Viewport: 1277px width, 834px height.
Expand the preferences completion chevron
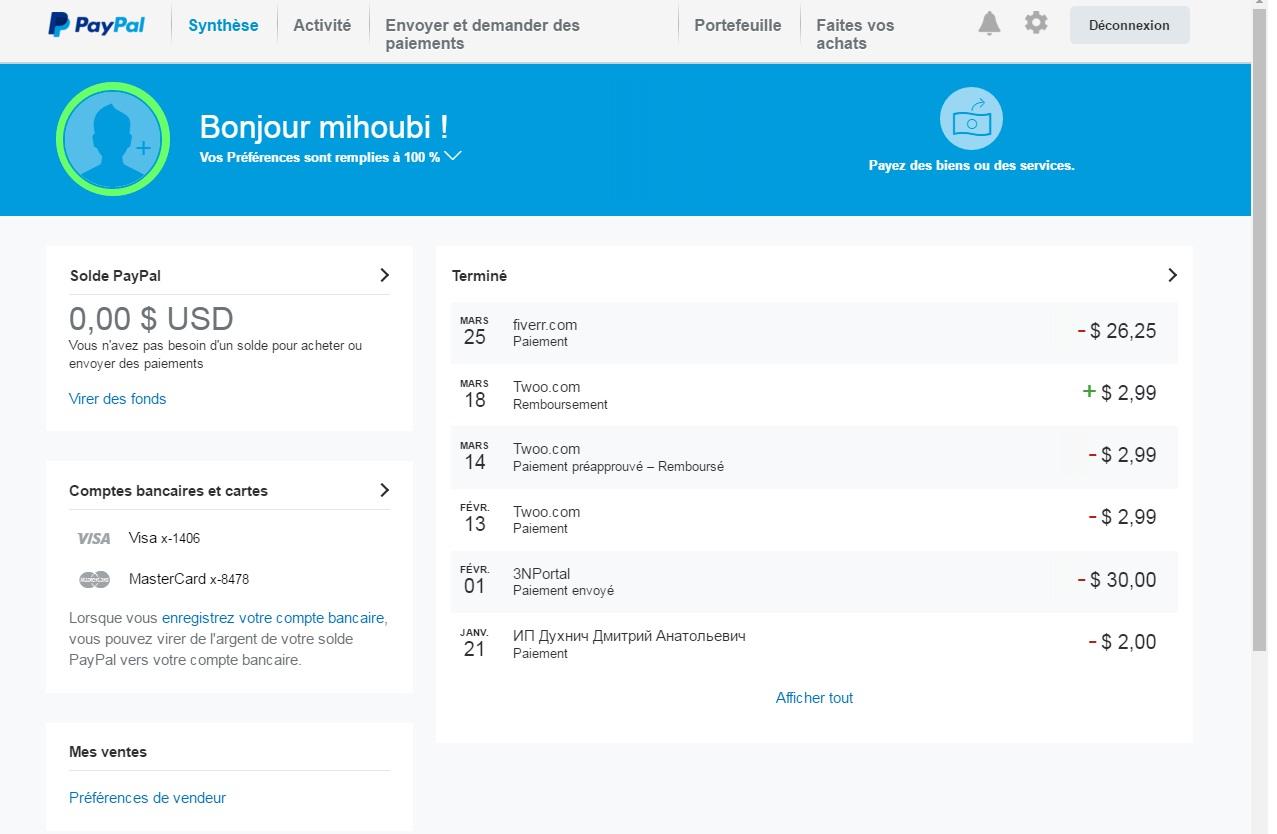tap(453, 156)
